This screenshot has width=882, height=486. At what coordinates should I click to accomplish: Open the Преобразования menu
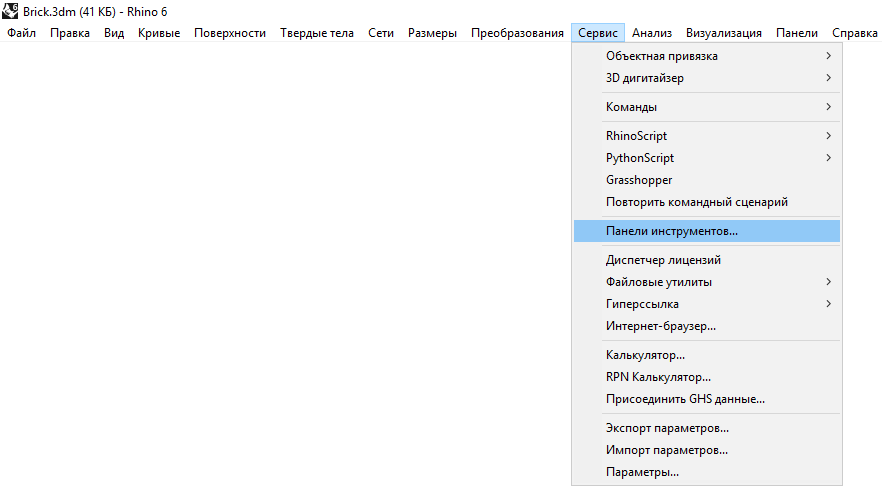(517, 33)
